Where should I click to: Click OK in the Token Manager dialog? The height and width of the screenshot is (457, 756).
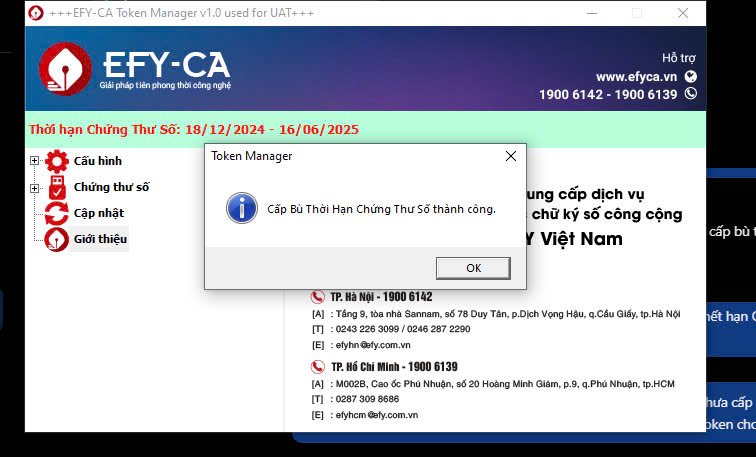(x=473, y=268)
